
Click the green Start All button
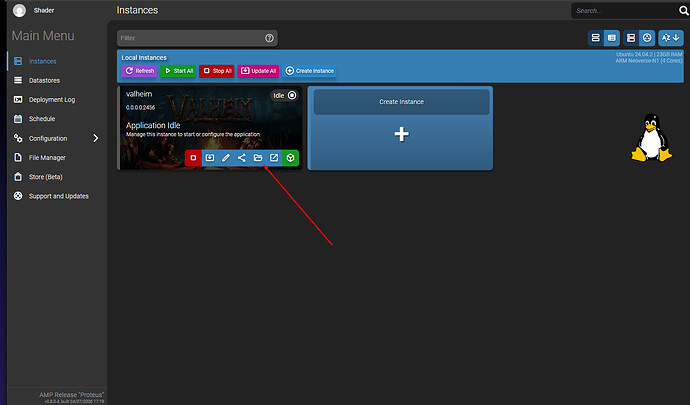click(178, 71)
